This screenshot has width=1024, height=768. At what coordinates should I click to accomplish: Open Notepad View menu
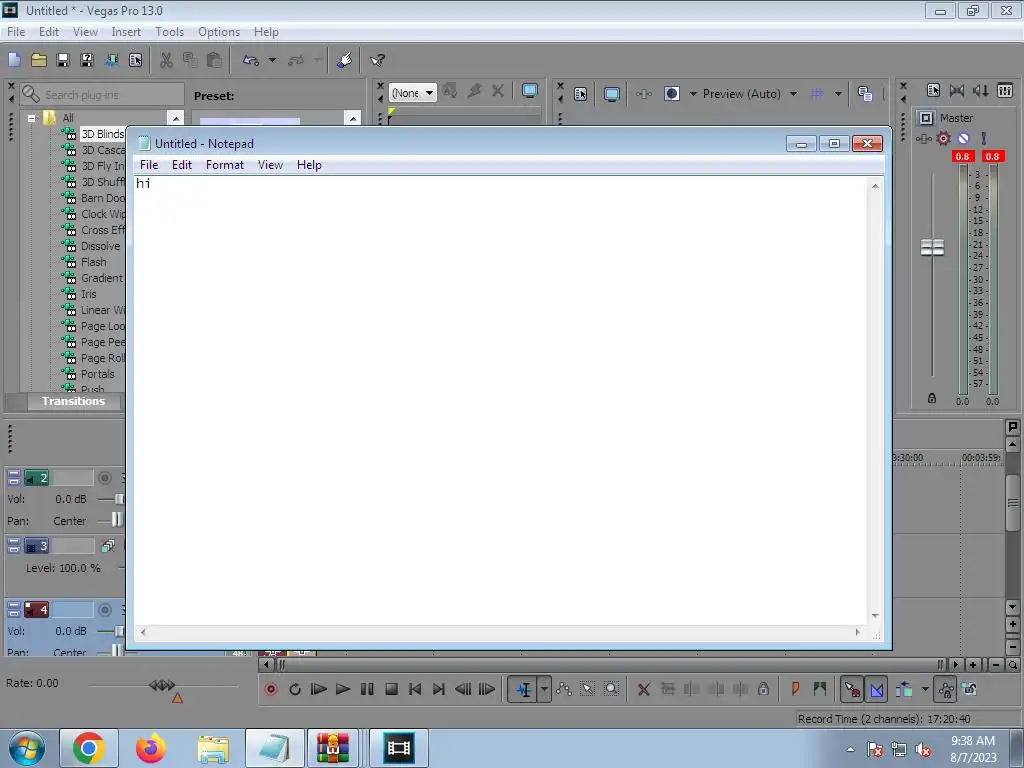click(x=270, y=165)
